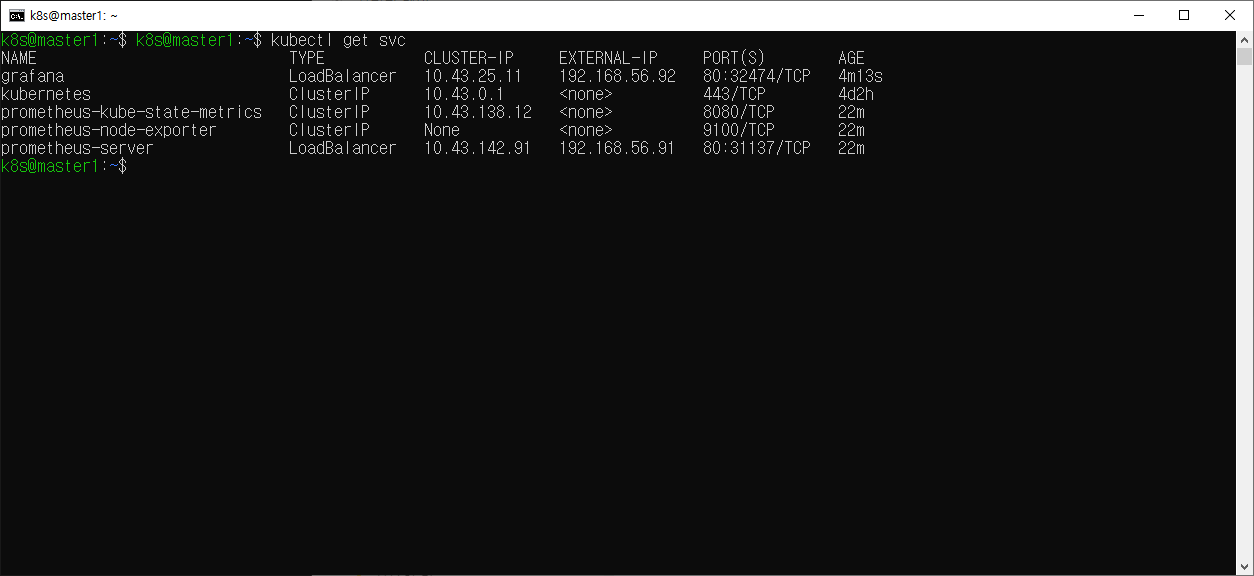Viewport: 1254px width, 576px height.
Task: Click the prometheus-kube-state-metrics service name
Action: [131, 112]
